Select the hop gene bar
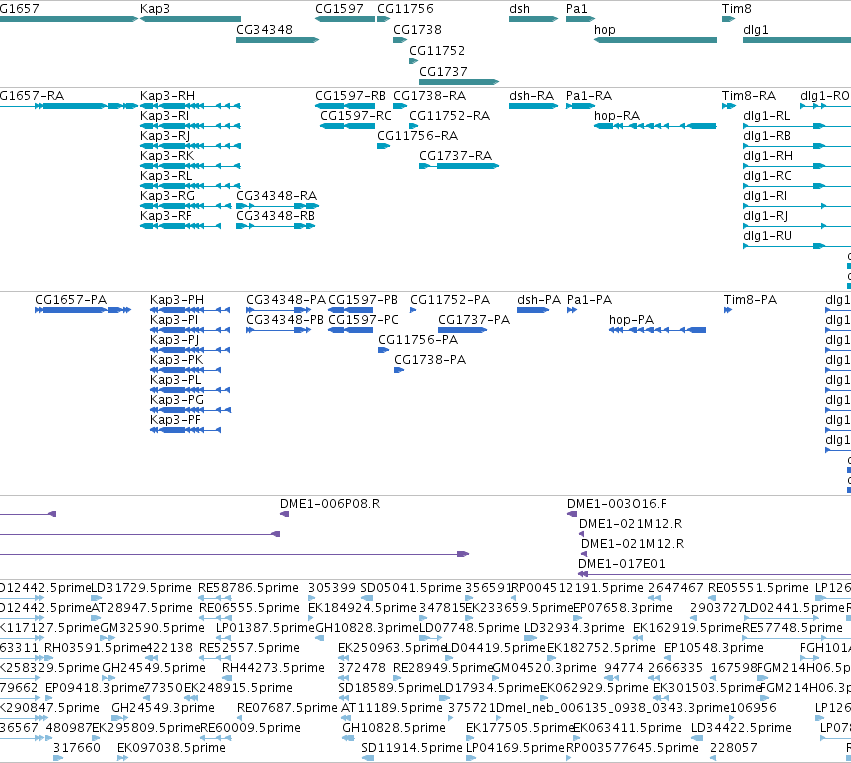This screenshot has height=763, width=851. coord(656,40)
